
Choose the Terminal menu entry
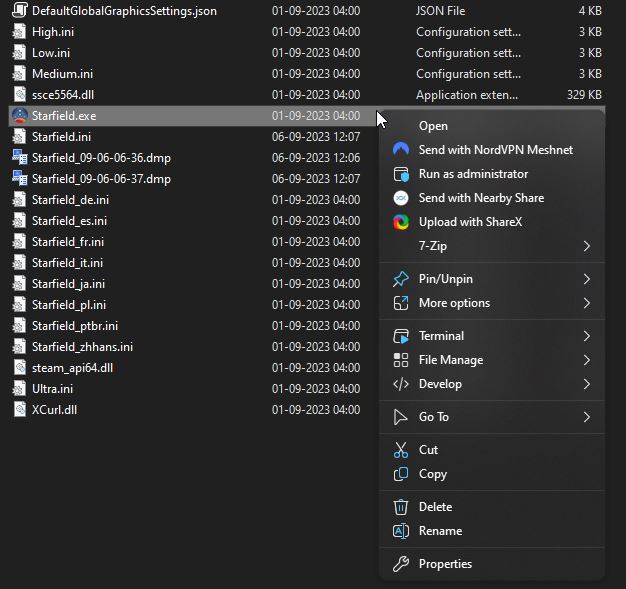(491, 336)
